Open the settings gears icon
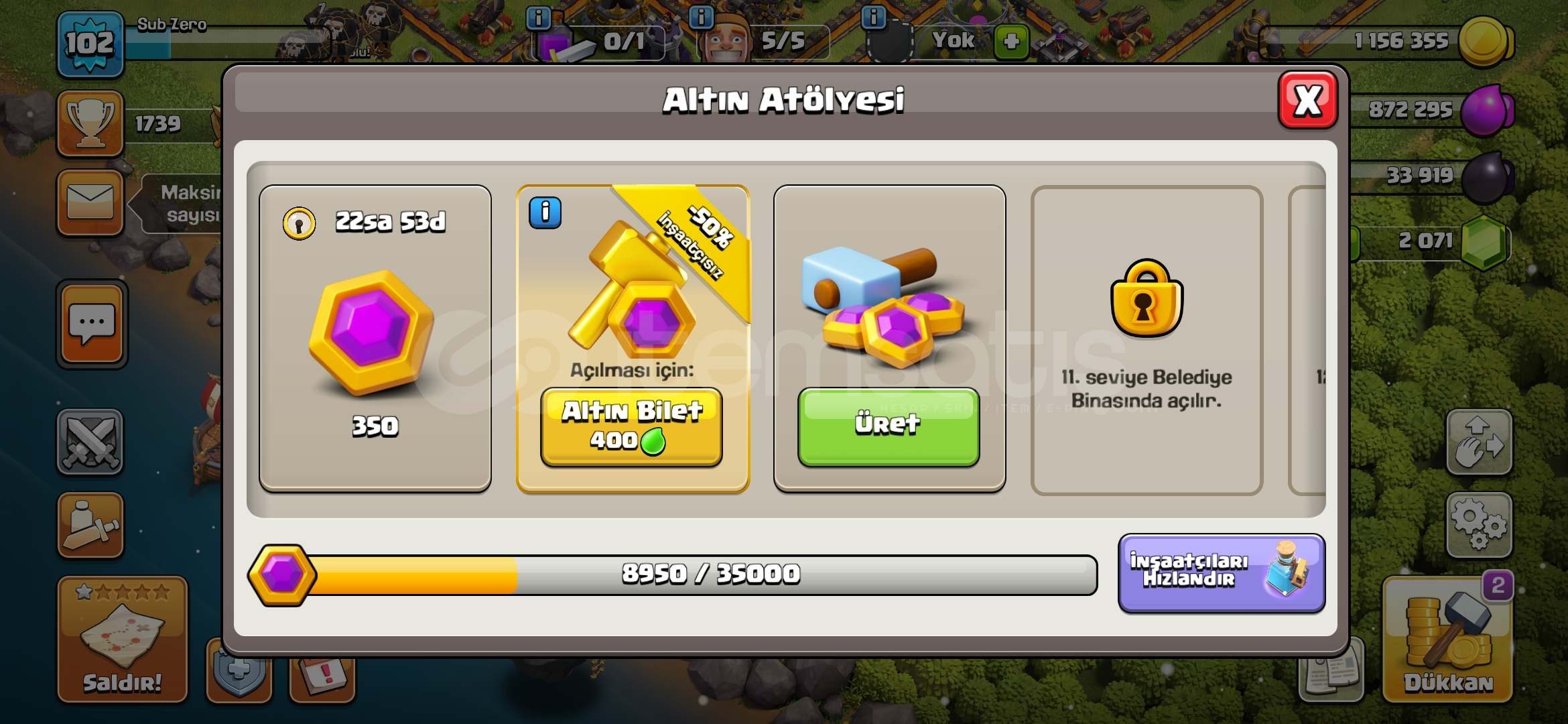 pos(1479,525)
